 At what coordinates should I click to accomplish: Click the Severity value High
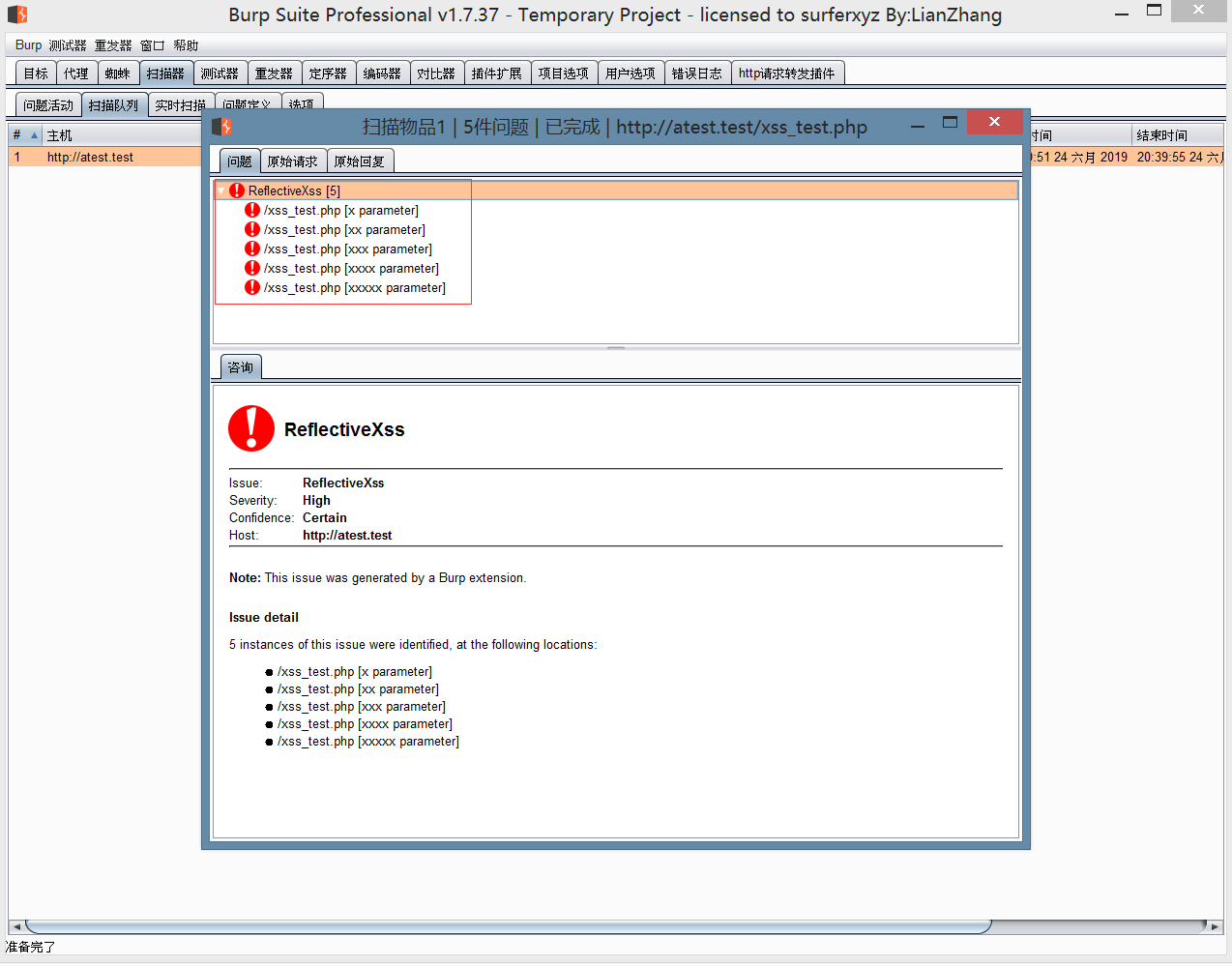316,500
